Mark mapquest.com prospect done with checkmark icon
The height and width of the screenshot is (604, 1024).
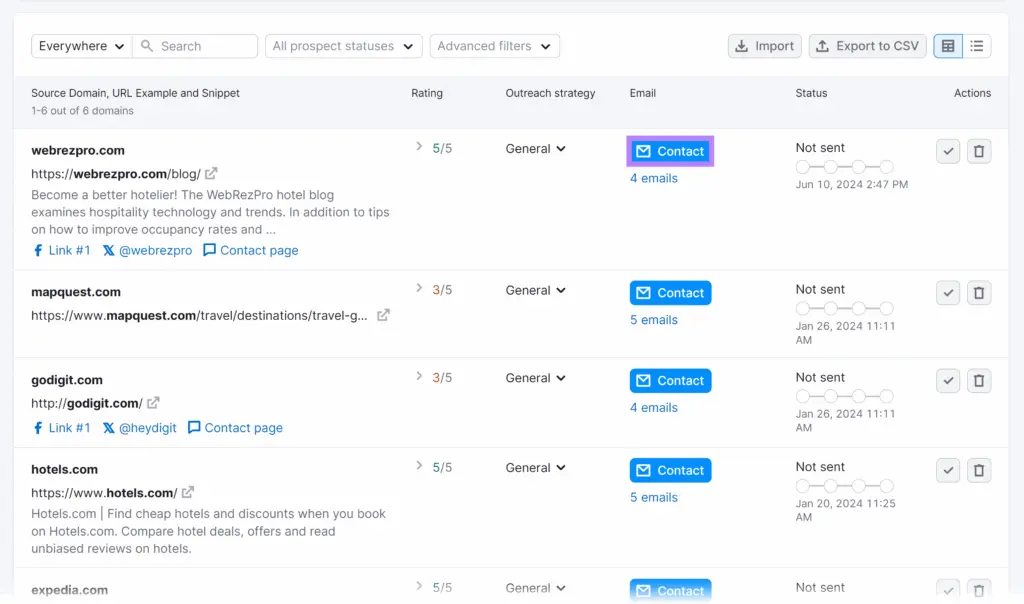948,293
